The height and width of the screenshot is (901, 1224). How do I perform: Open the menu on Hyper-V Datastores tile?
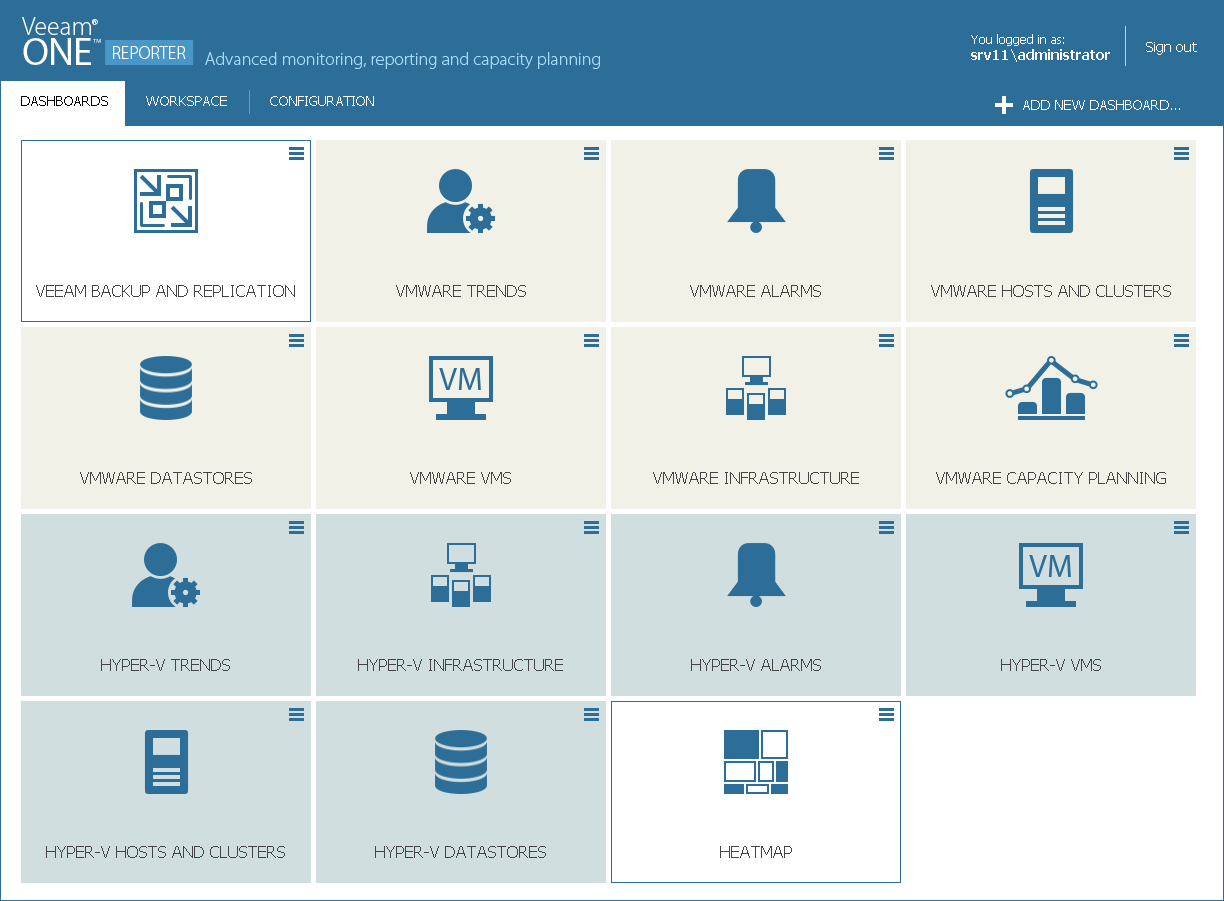[x=592, y=714]
